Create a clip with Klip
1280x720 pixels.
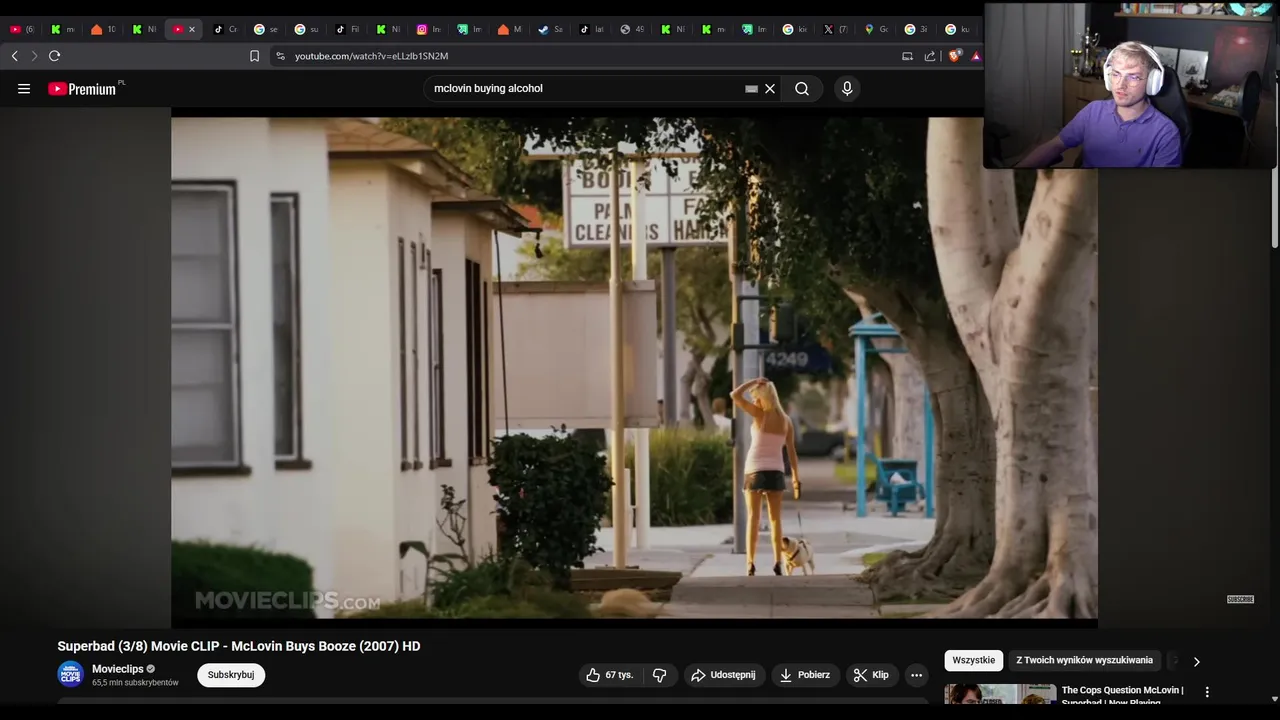coord(871,675)
